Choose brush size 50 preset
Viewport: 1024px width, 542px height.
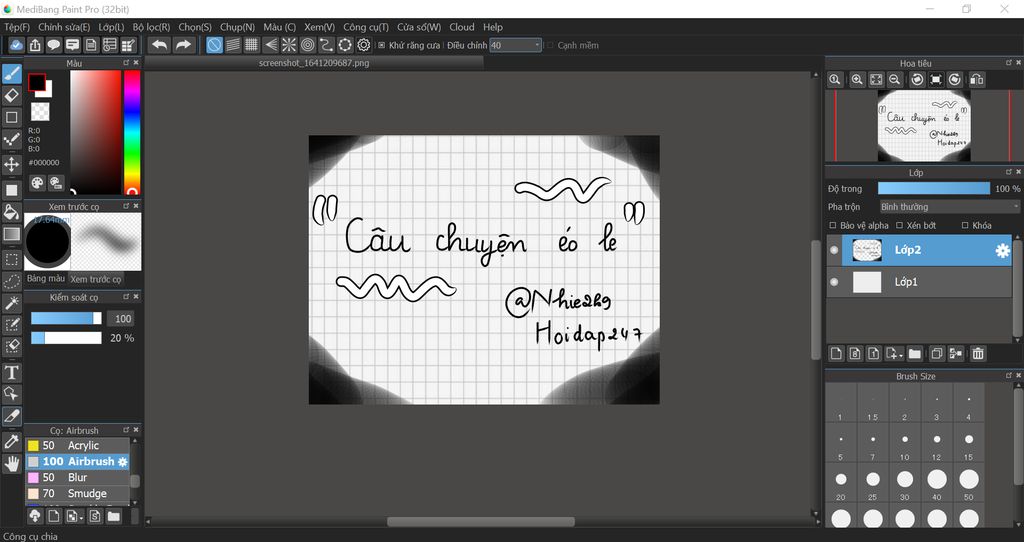click(x=968, y=485)
